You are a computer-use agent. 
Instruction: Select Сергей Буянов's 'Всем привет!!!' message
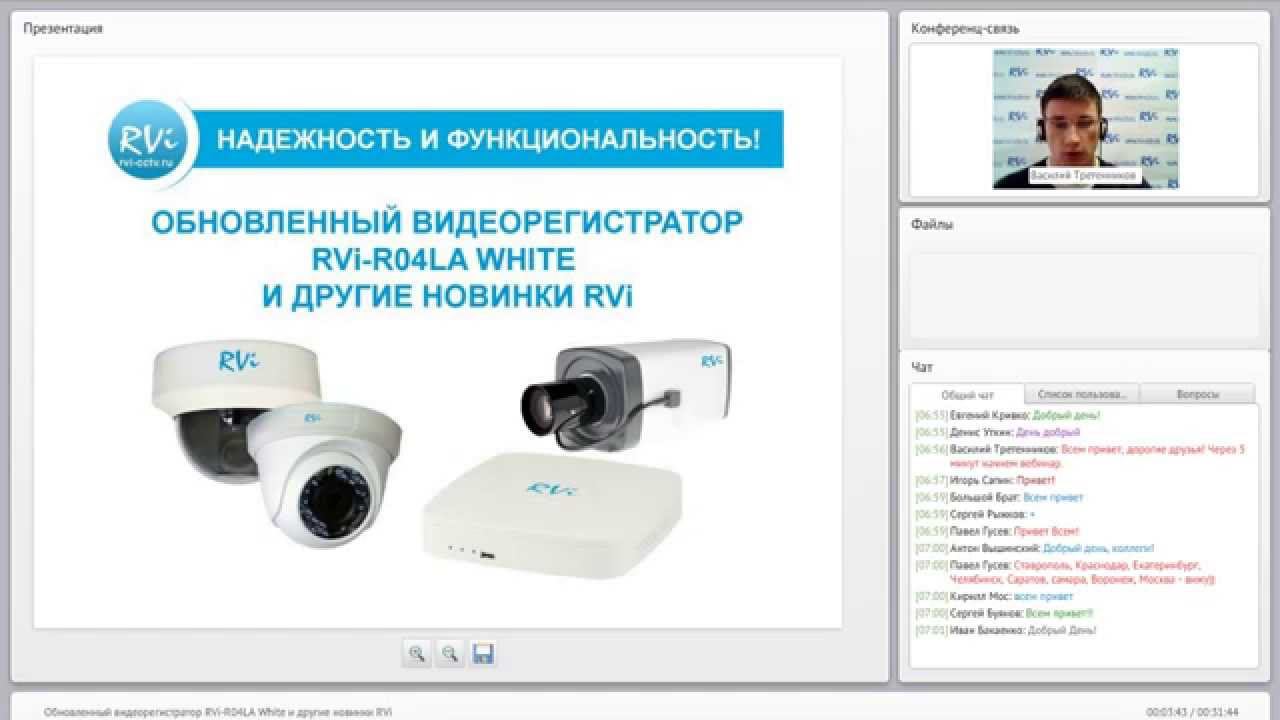pos(1005,613)
